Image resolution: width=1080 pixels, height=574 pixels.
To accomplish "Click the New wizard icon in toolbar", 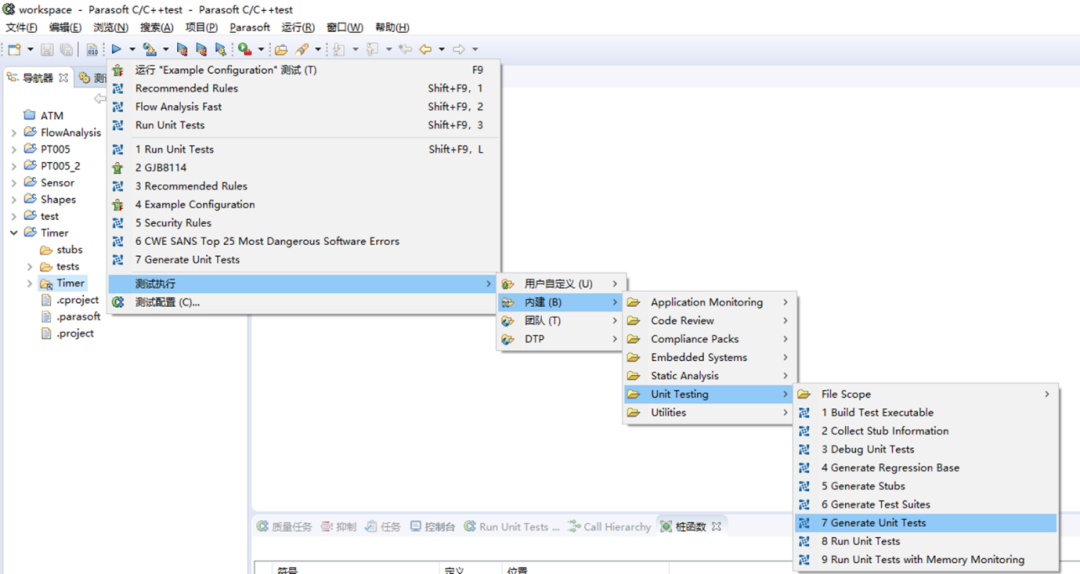I will (14, 49).
